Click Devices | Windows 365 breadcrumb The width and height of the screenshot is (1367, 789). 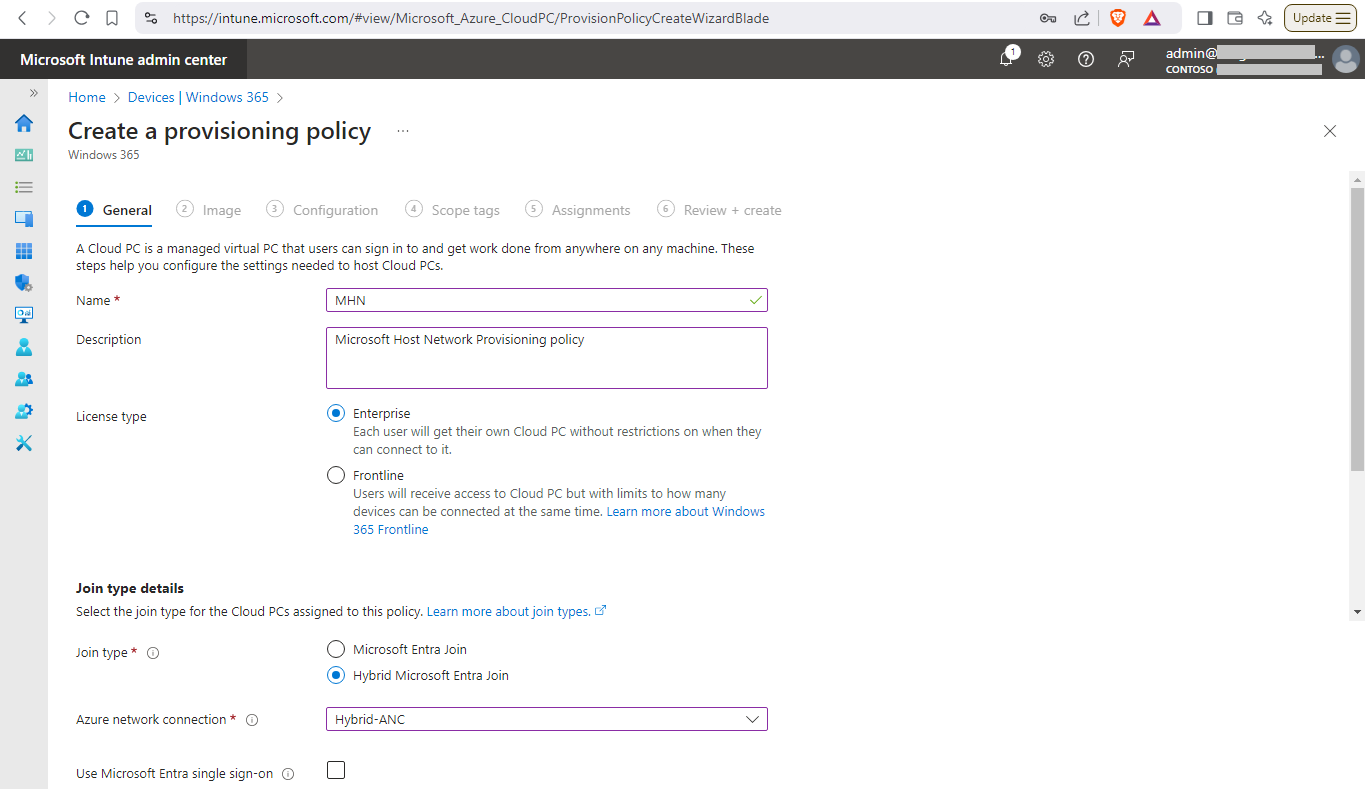coord(198,97)
